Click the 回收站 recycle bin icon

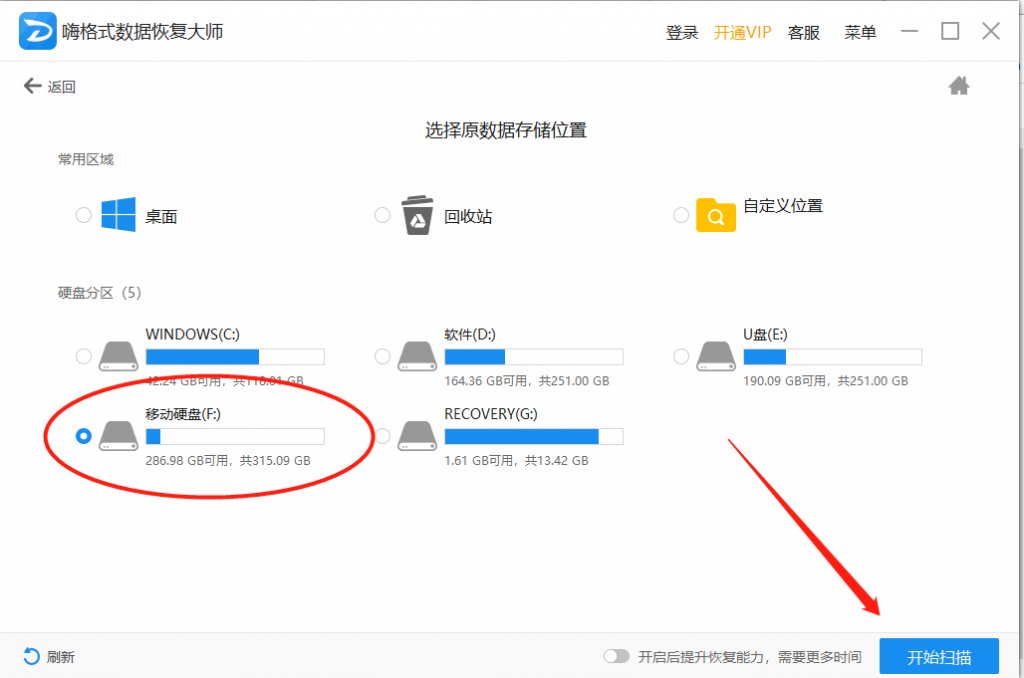(x=417, y=213)
